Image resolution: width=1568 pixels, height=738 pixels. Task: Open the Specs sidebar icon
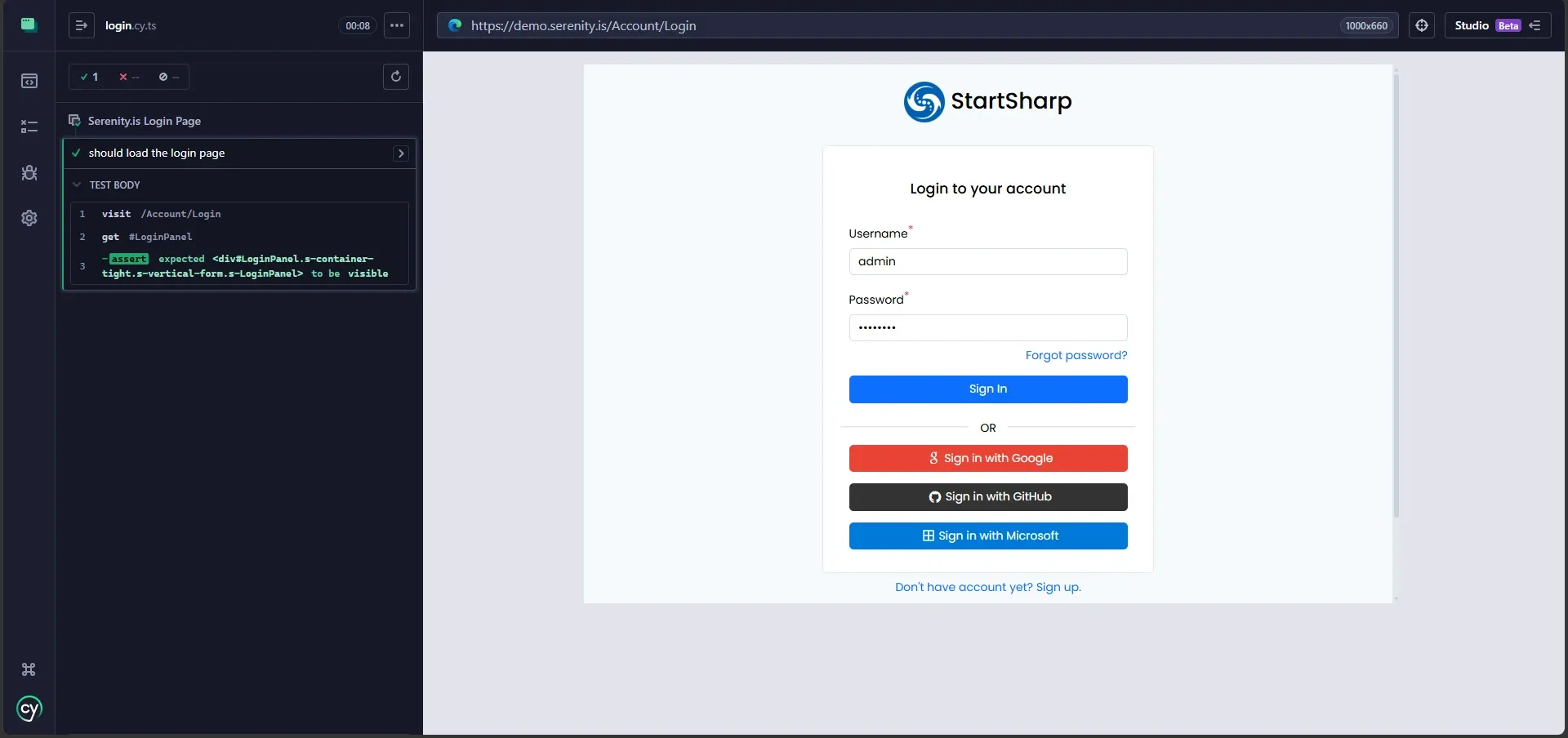pyautogui.click(x=29, y=81)
